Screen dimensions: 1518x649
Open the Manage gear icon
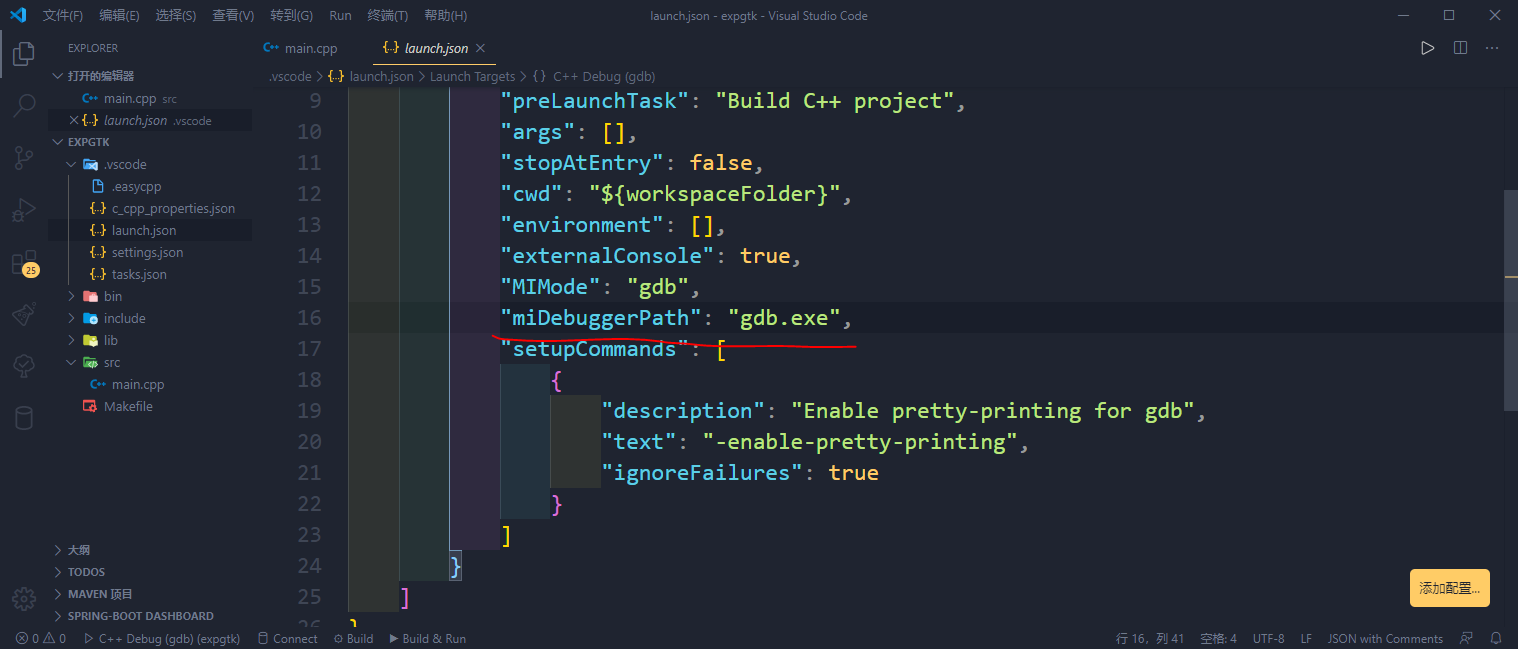pyautogui.click(x=24, y=598)
